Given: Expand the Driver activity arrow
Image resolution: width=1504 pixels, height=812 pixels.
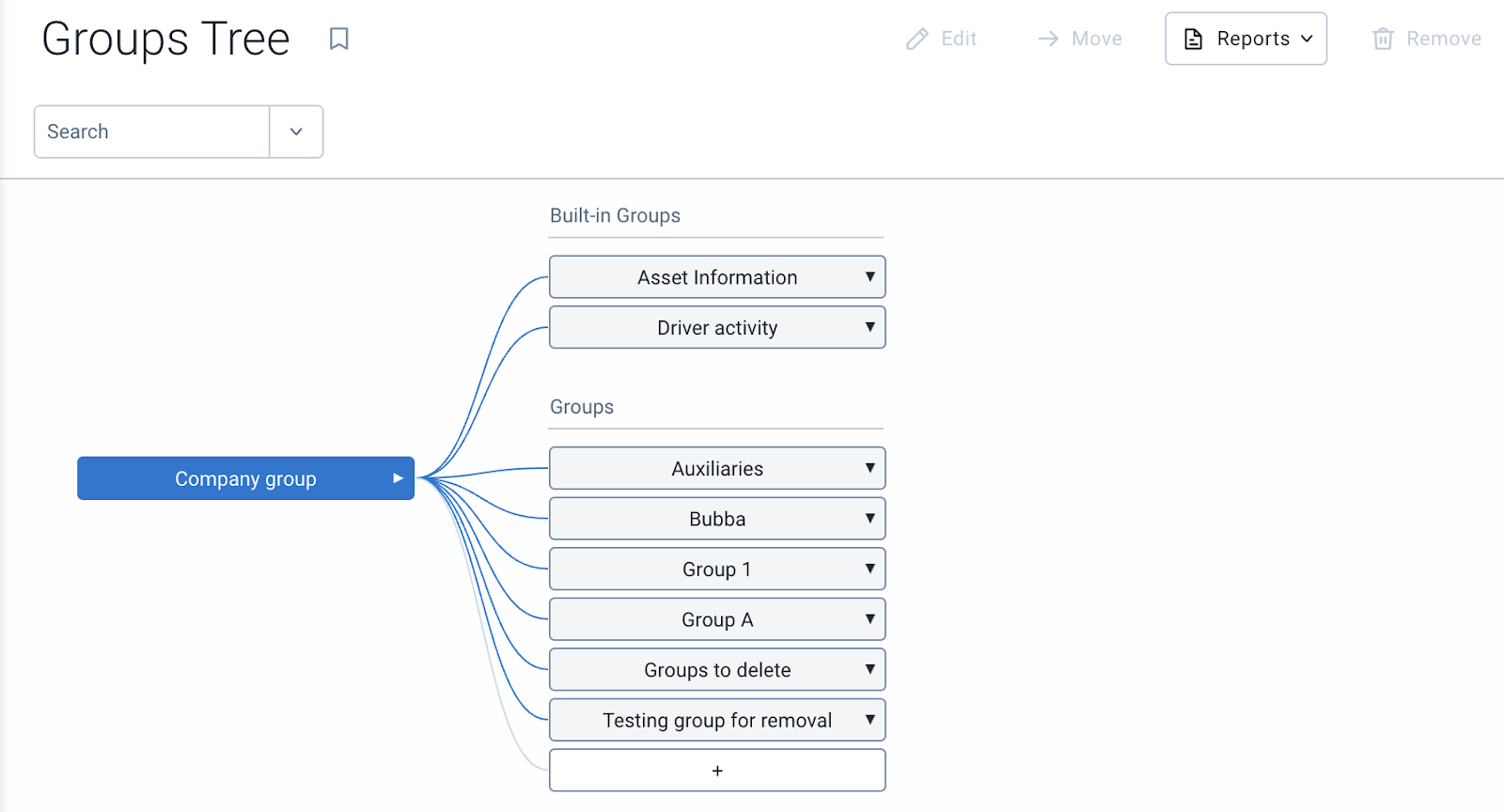Looking at the screenshot, I should point(869,327).
